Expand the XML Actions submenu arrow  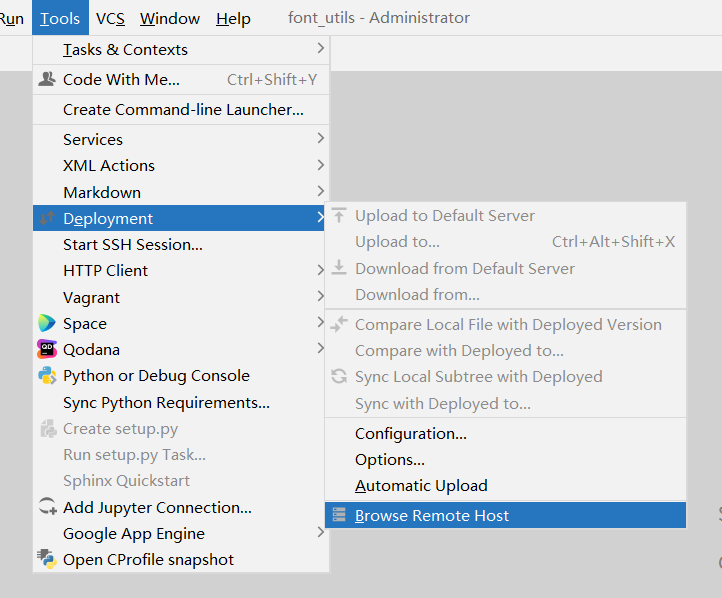[321, 164]
